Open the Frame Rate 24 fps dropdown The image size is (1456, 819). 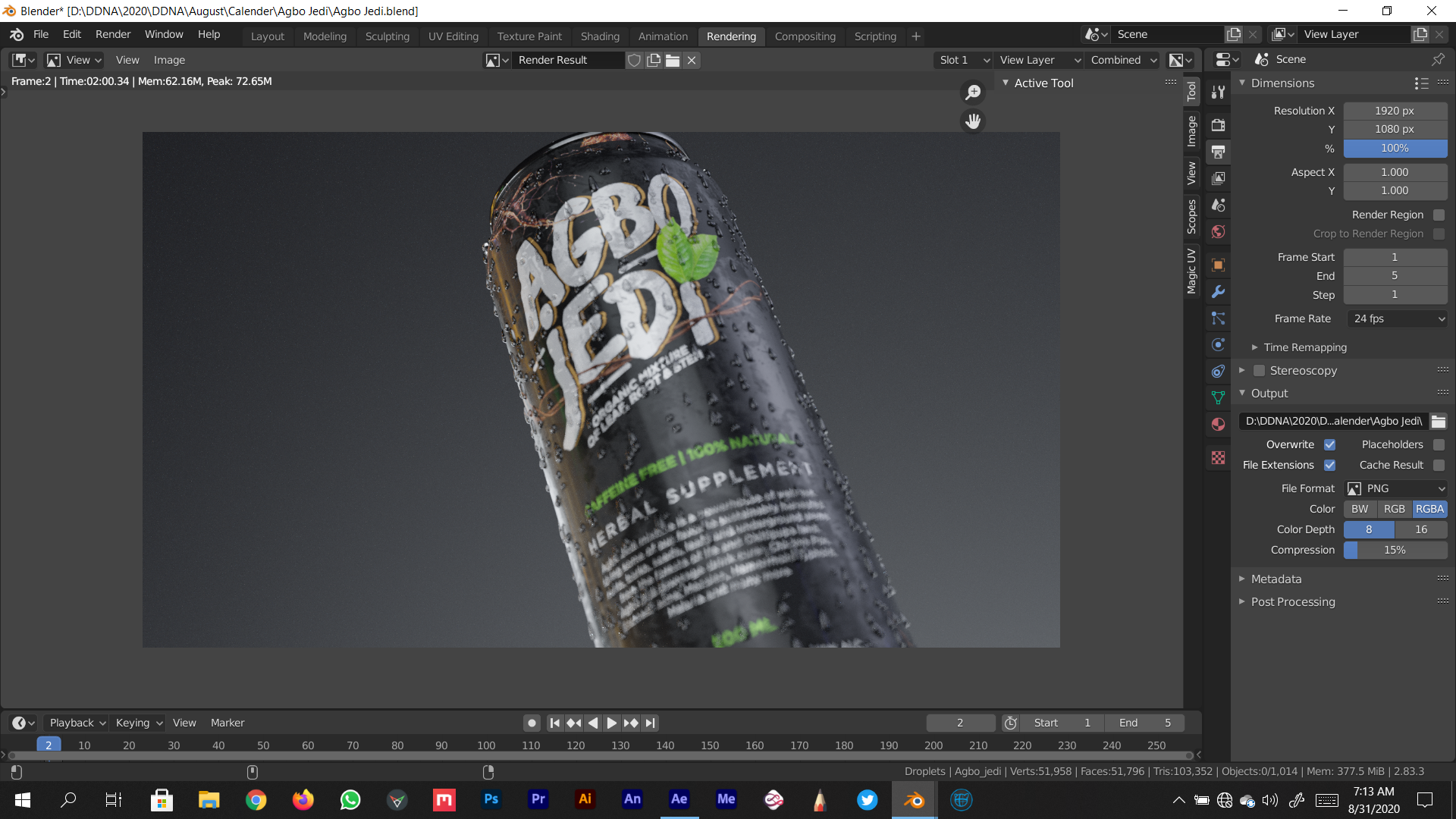pyautogui.click(x=1397, y=318)
